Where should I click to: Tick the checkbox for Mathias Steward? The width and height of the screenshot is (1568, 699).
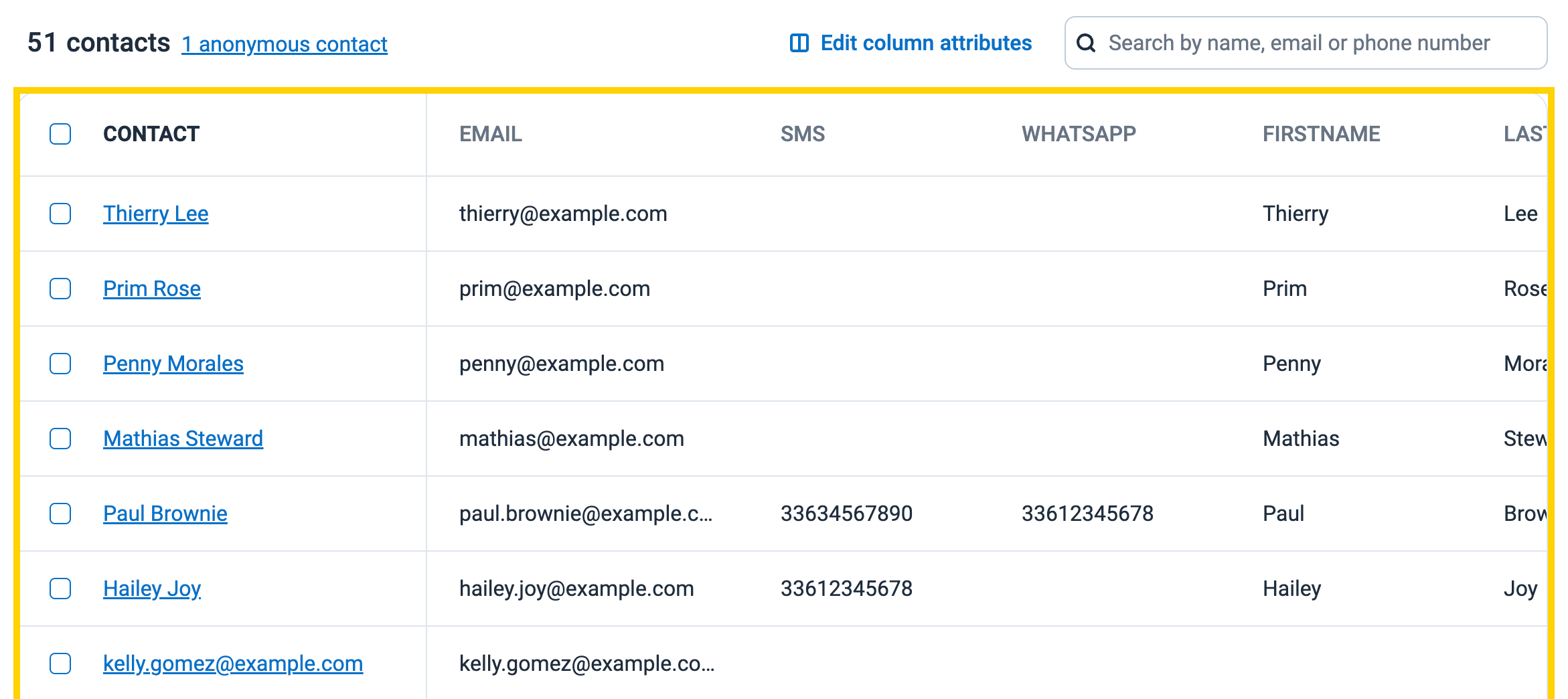[x=60, y=440]
